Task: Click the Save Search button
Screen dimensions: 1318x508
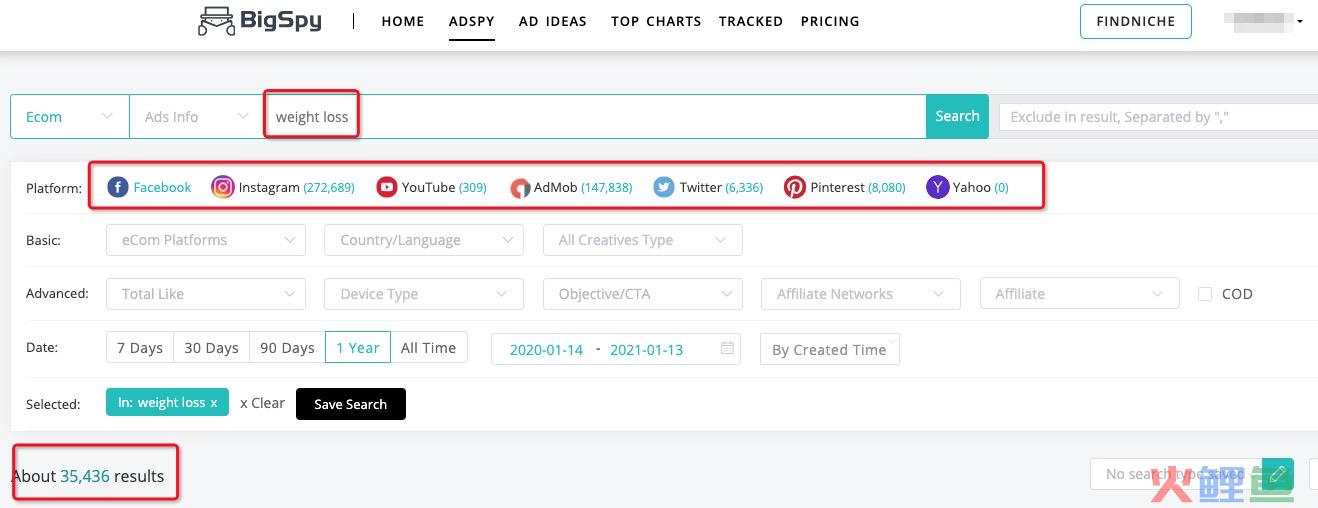Action: pyautogui.click(x=351, y=404)
